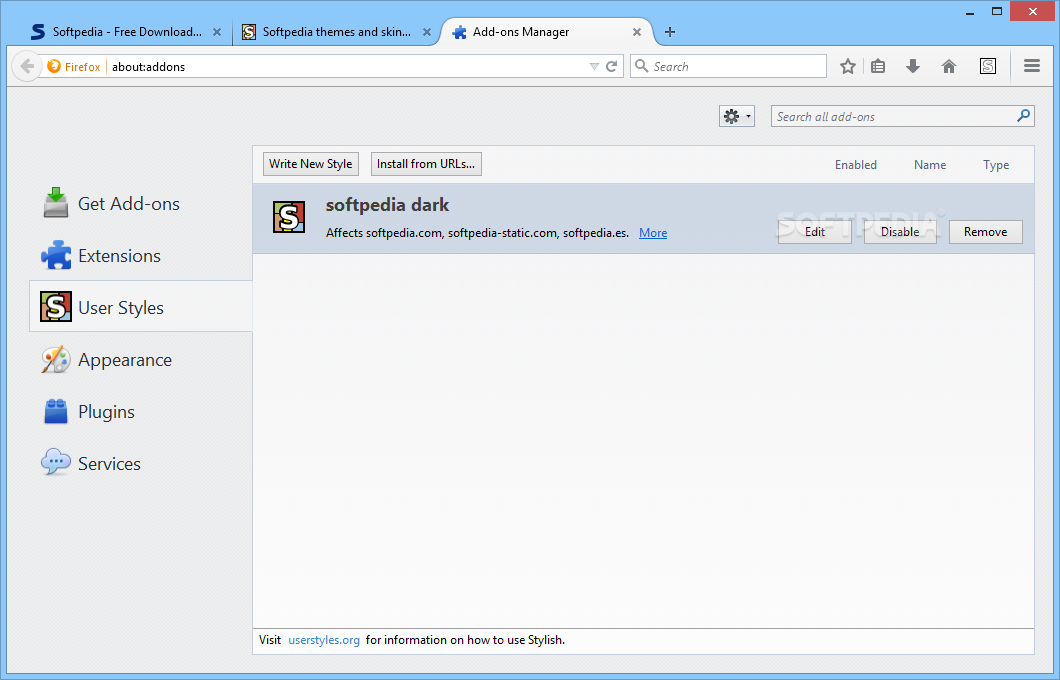Open the Services category
Screen dimensions: 1060x680
141,464
